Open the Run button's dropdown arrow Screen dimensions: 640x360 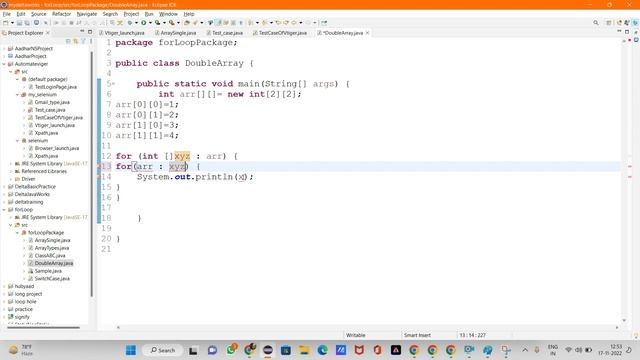(150, 23)
